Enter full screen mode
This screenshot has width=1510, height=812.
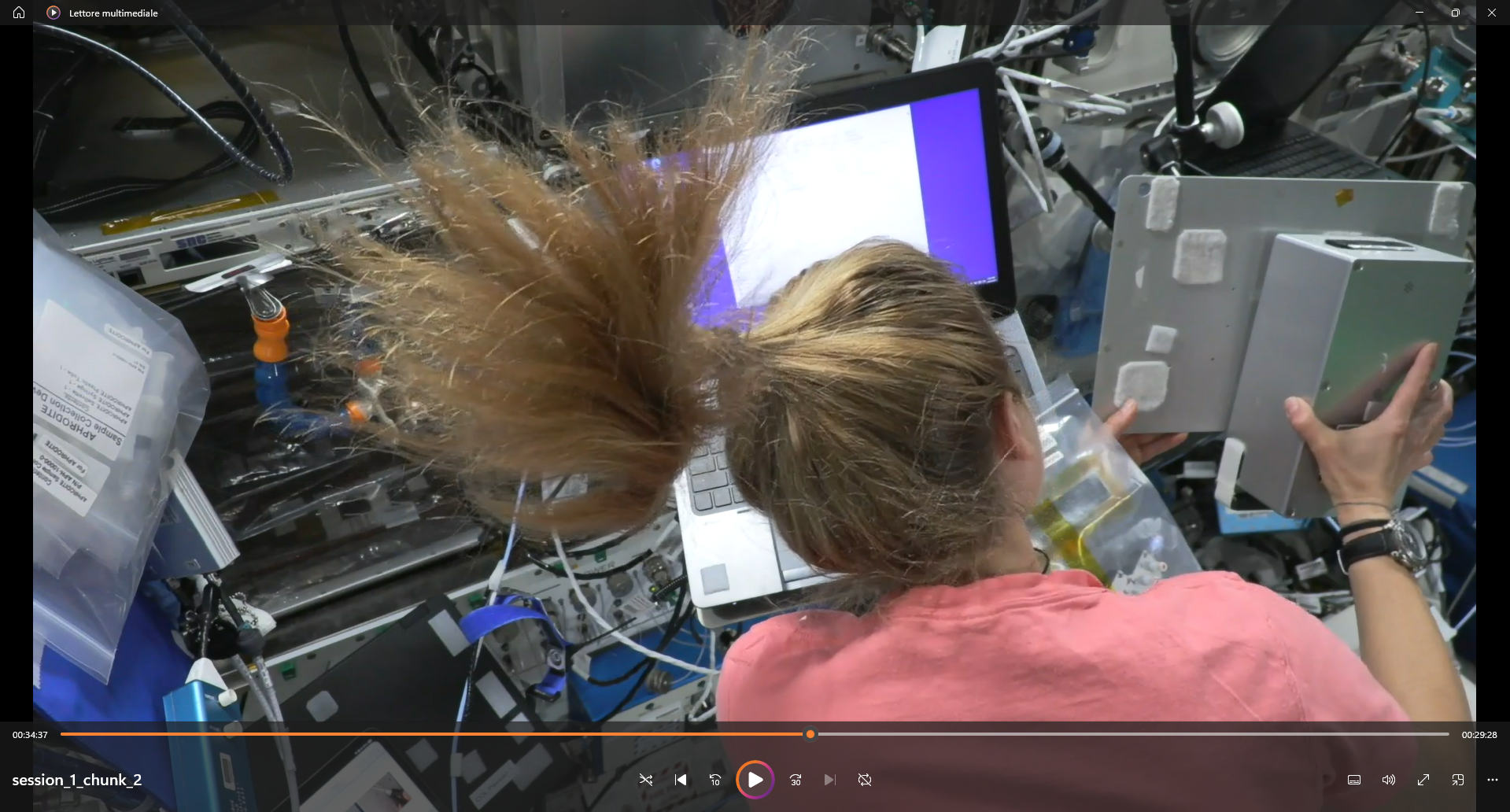[1423, 780]
